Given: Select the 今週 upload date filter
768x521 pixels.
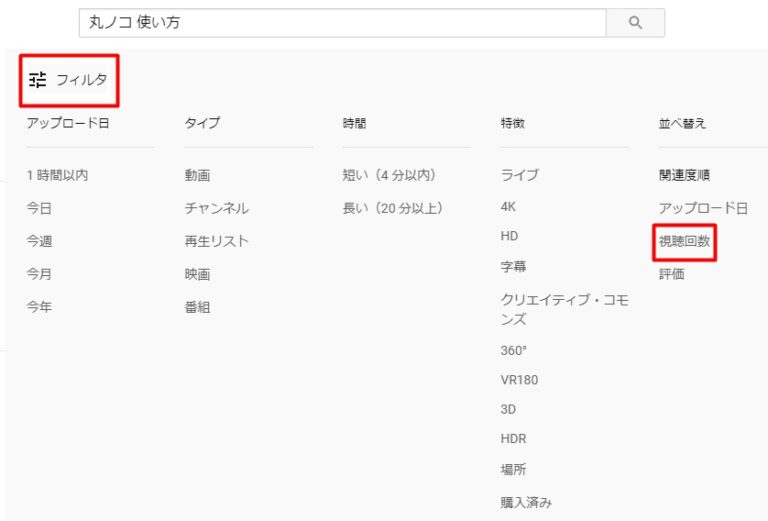Looking at the screenshot, I should coord(39,241).
